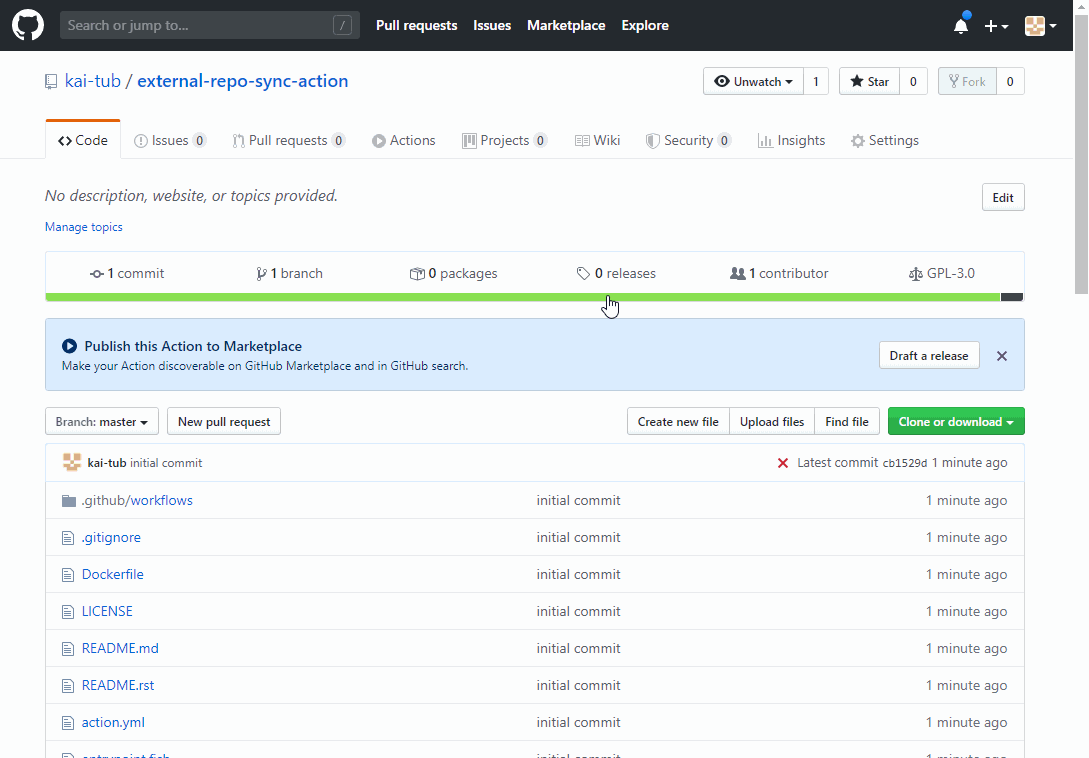Click the Draft a release button
1089x758 pixels.
928,355
